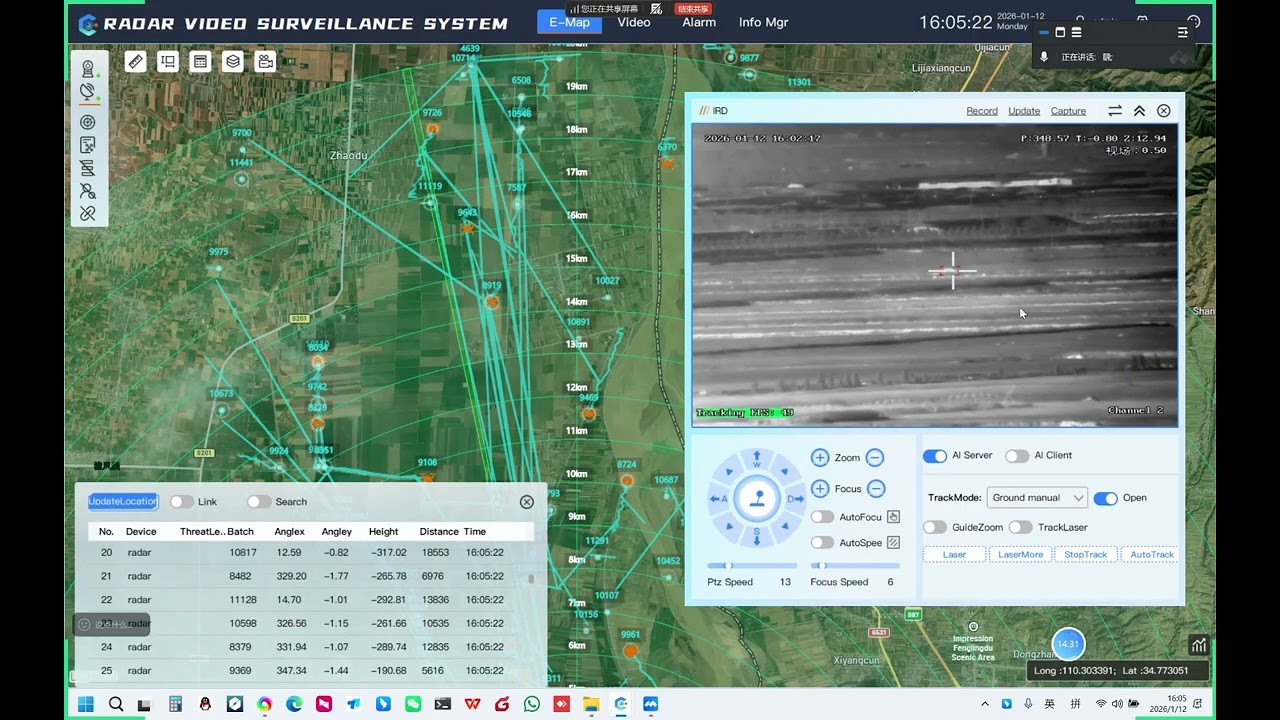Viewport: 1280px width, 720px height.
Task: Select the ruler measurement tool
Action: 136,62
